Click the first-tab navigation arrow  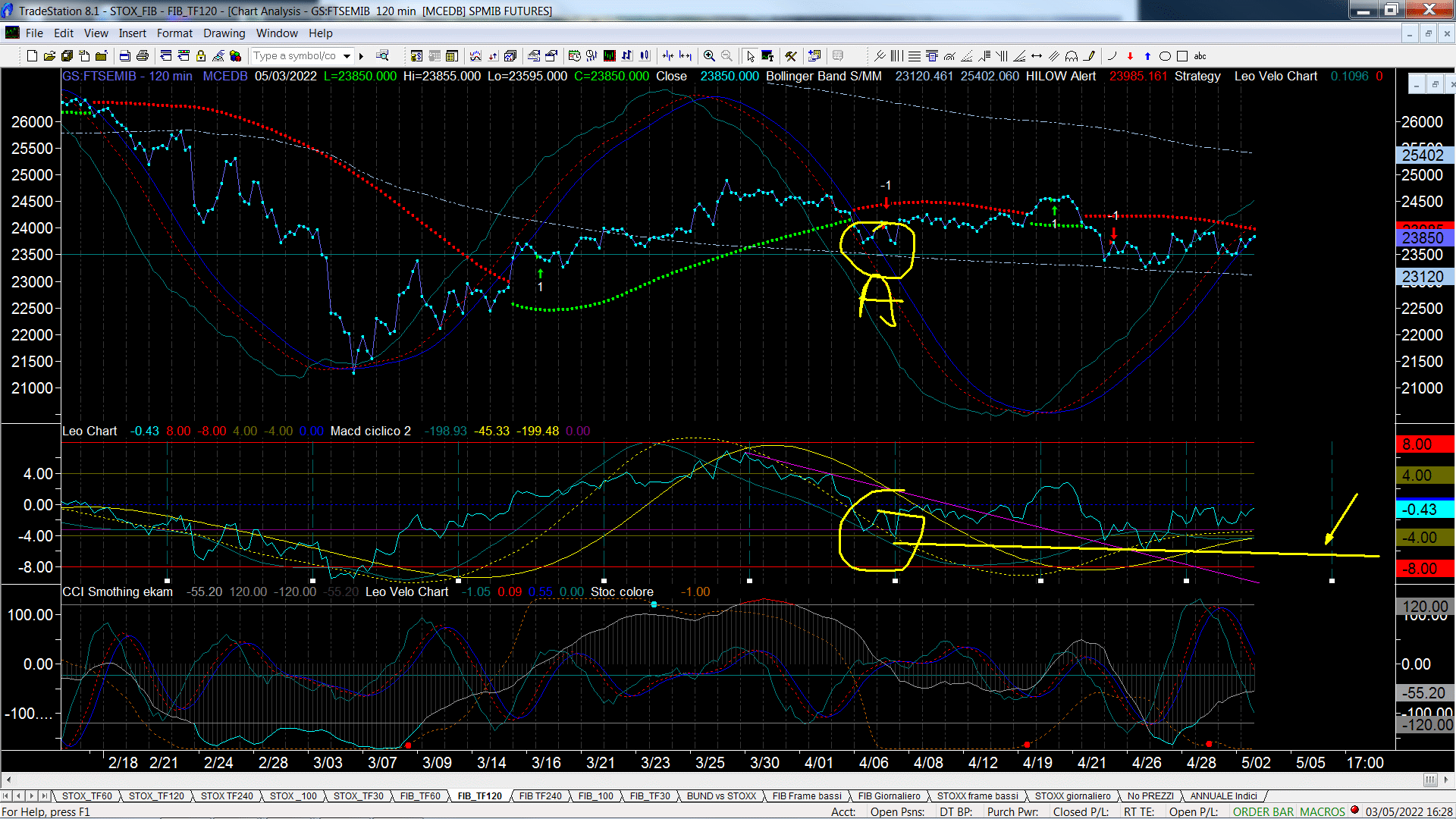(x=6, y=795)
